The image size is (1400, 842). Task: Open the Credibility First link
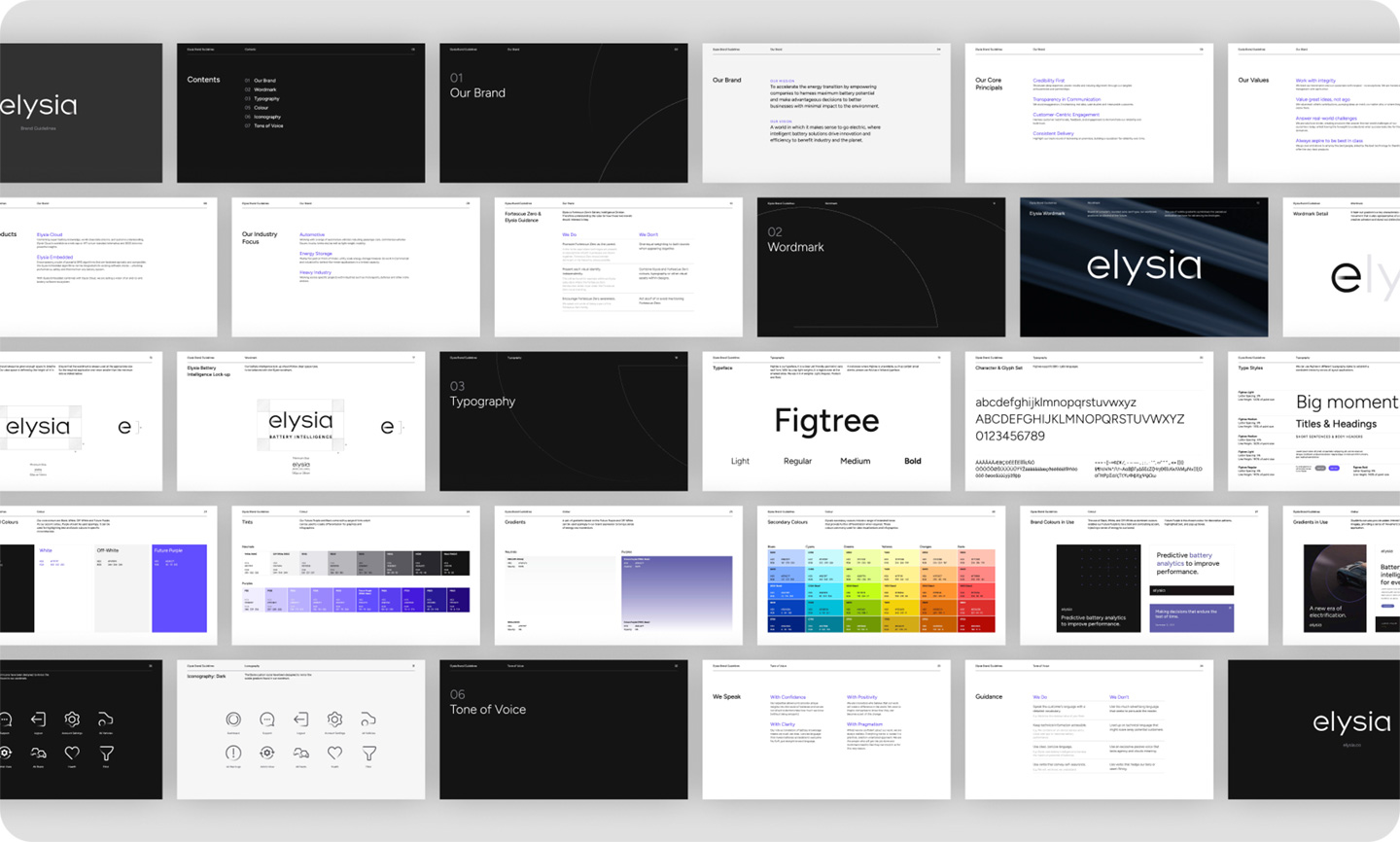tap(1049, 81)
